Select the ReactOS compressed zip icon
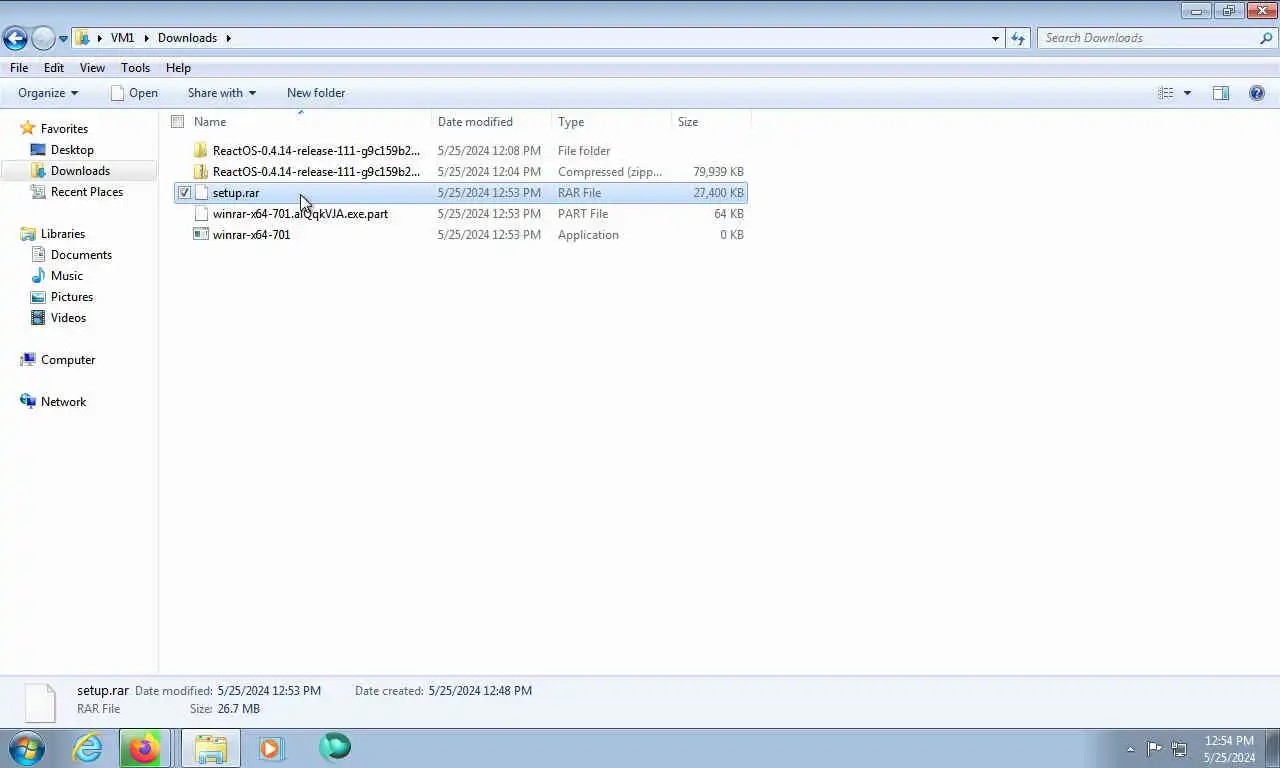1280x768 pixels. point(201,172)
